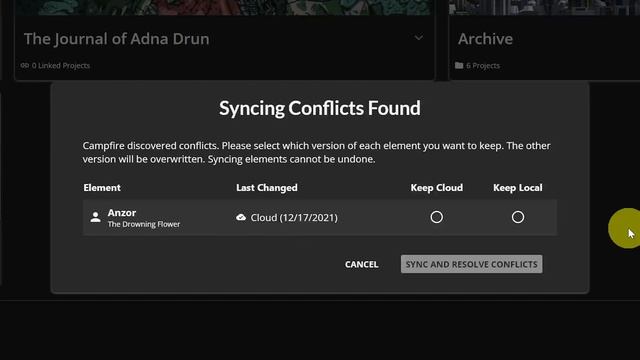
Task: Select the Keep Cloud radio button for Anzor
Action: click(x=436, y=217)
